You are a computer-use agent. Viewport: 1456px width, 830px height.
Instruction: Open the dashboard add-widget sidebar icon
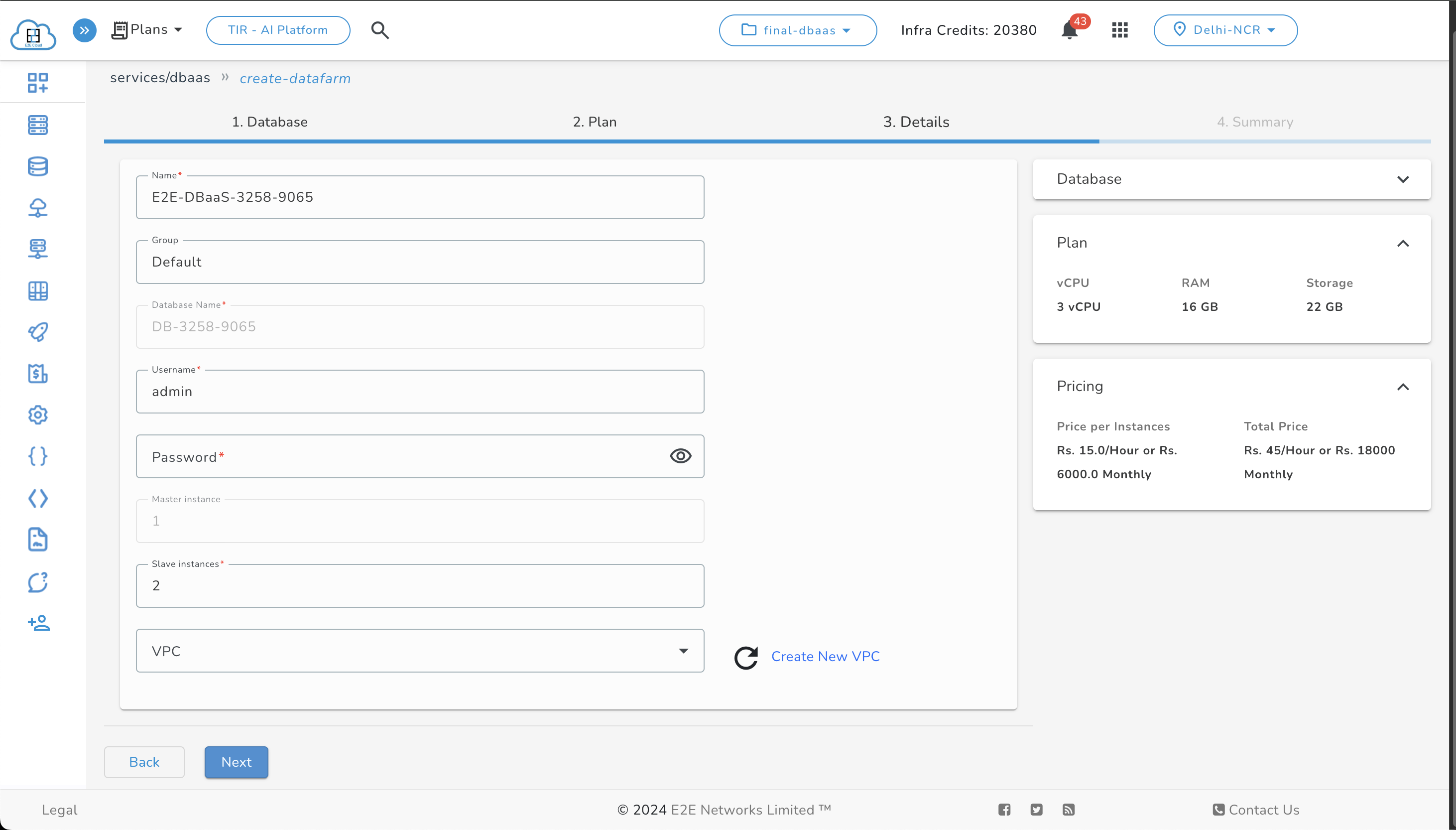pos(38,83)
